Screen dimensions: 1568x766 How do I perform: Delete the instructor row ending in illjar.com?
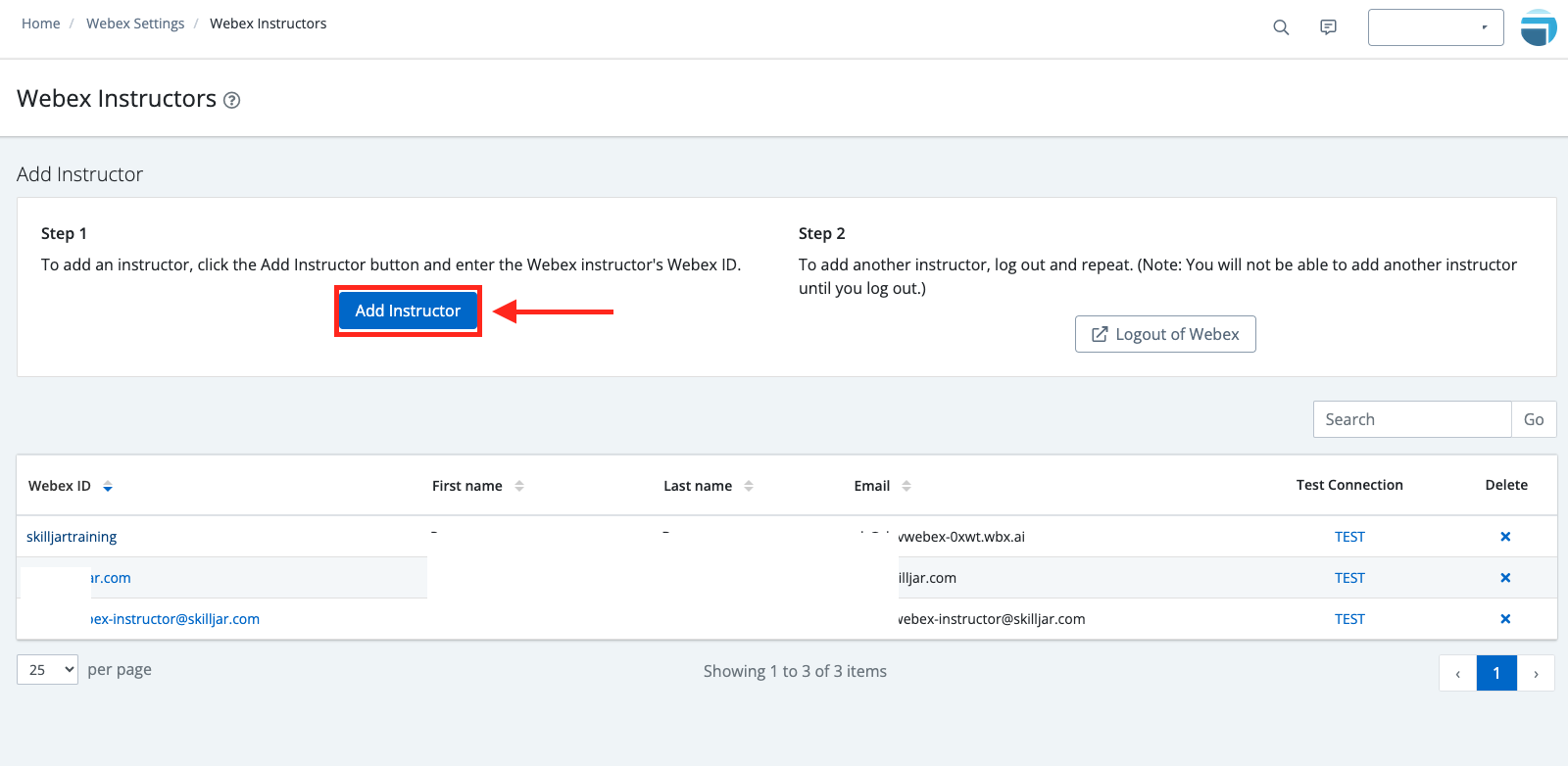pos(1505,578)
